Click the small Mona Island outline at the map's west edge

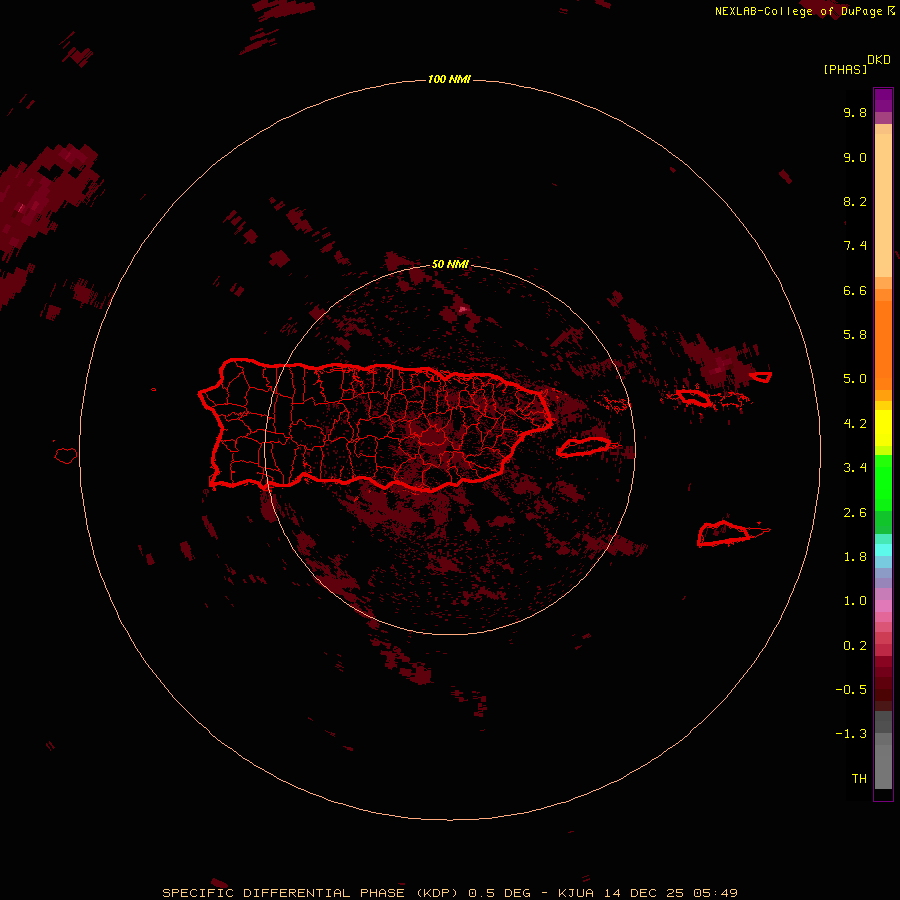[x=66, y=456]
